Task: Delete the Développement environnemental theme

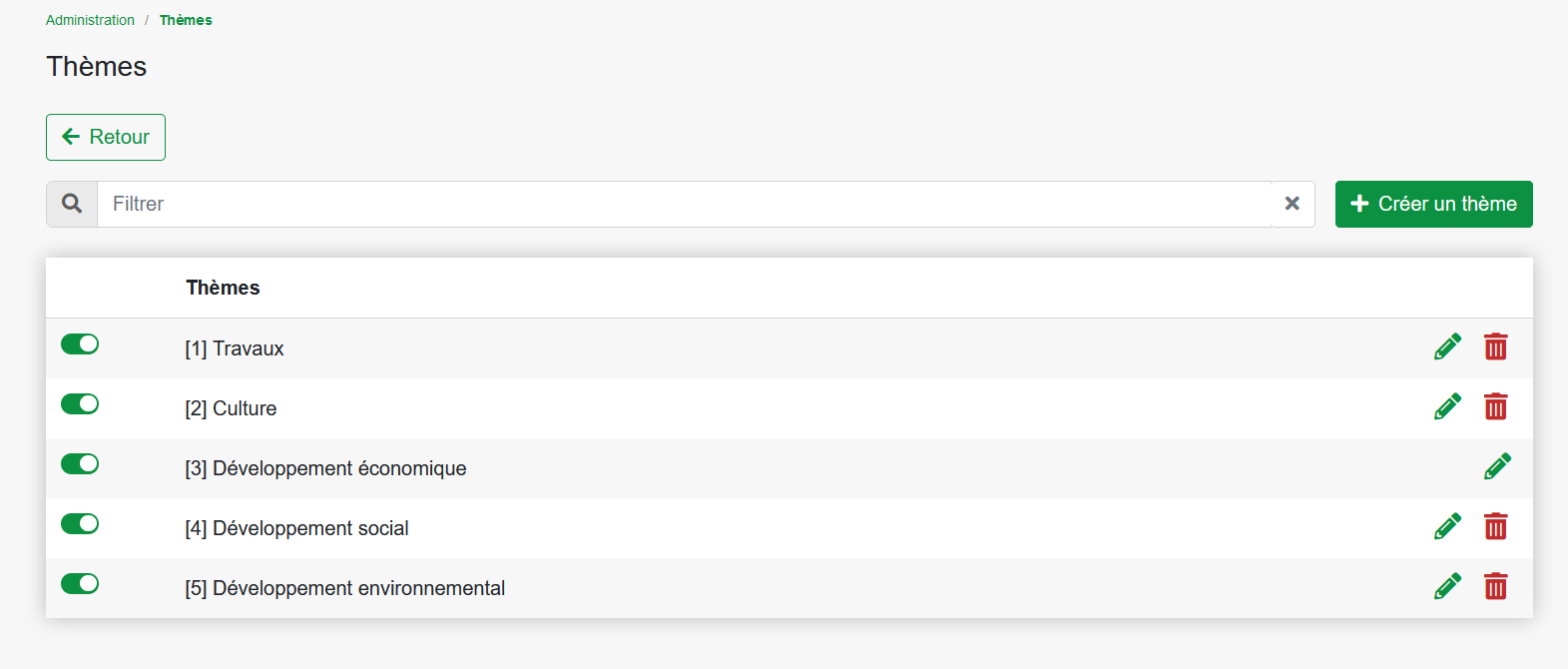Action: tap(1495, 586)
